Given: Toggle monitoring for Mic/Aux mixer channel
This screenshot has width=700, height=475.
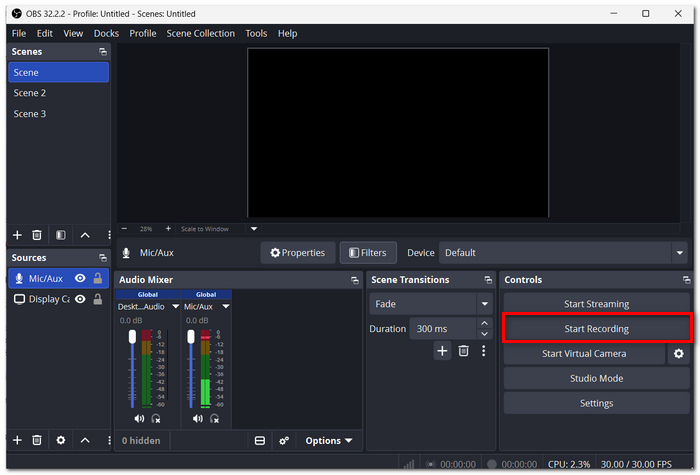Looking at the screenshot, I should point(214,418).
